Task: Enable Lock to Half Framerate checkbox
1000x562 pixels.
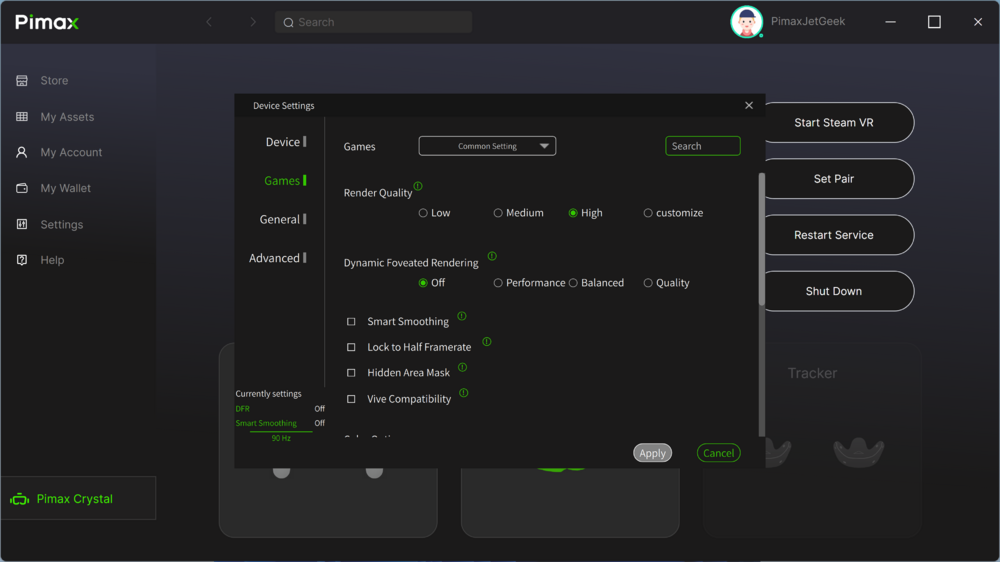Action: point(351,347)
